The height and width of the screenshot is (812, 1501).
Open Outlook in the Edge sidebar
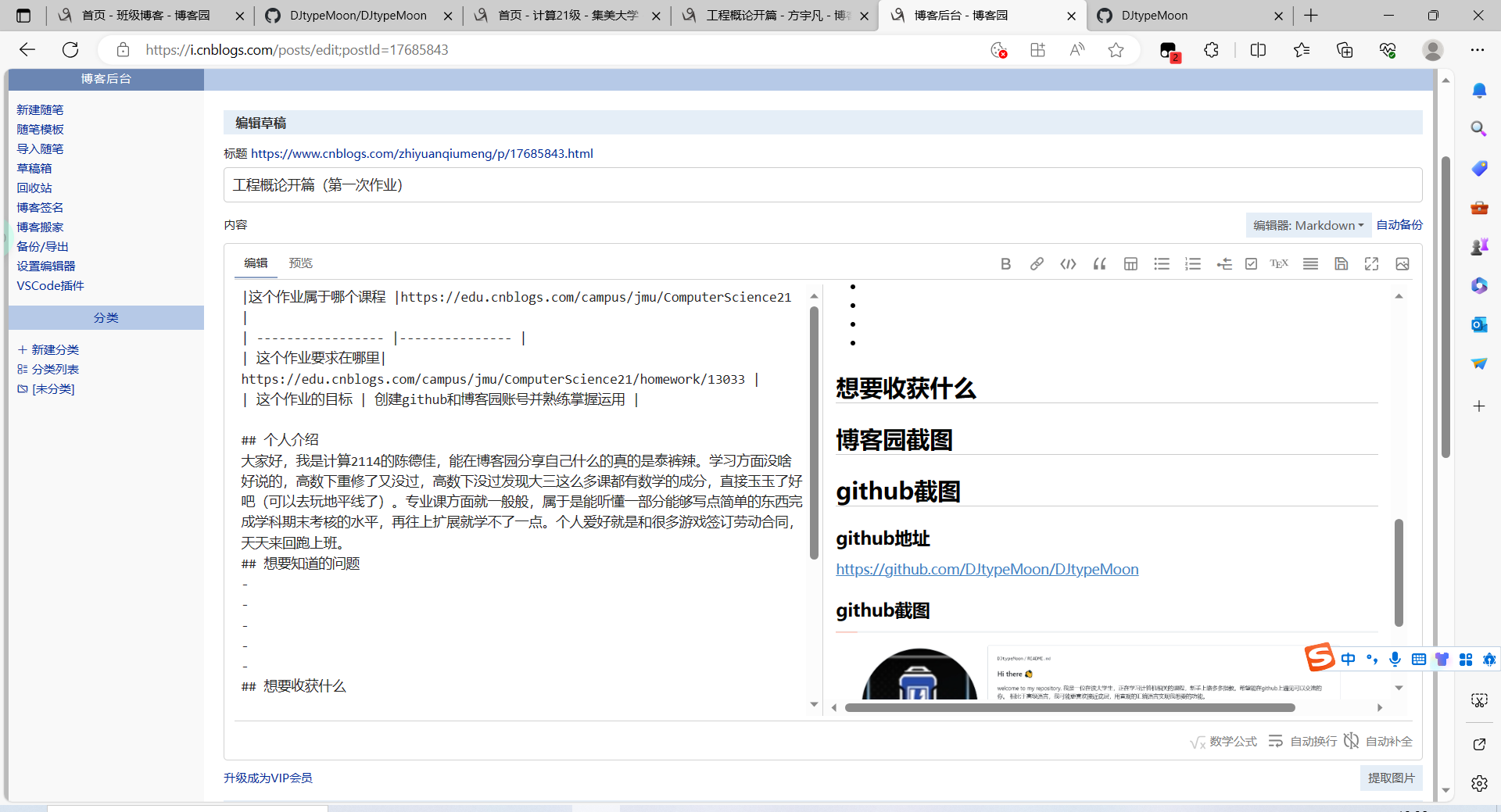(x=1478, y=324)
